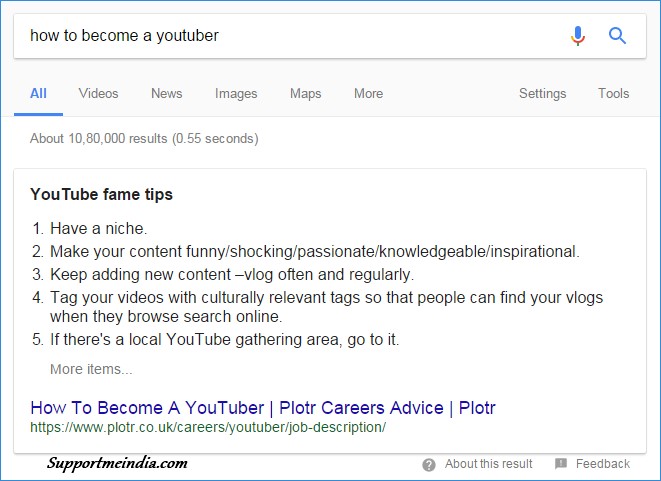Switch to the News tab
The height and width of the screenshot is (481, 661).
point(167,93)
